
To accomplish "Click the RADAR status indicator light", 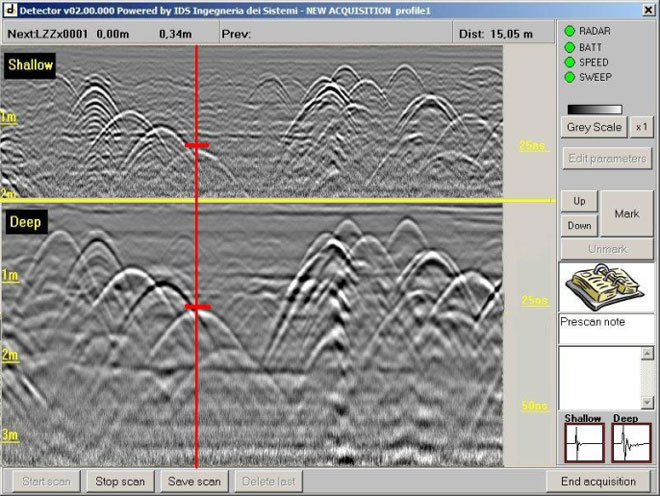I will [x=570, y=31].
